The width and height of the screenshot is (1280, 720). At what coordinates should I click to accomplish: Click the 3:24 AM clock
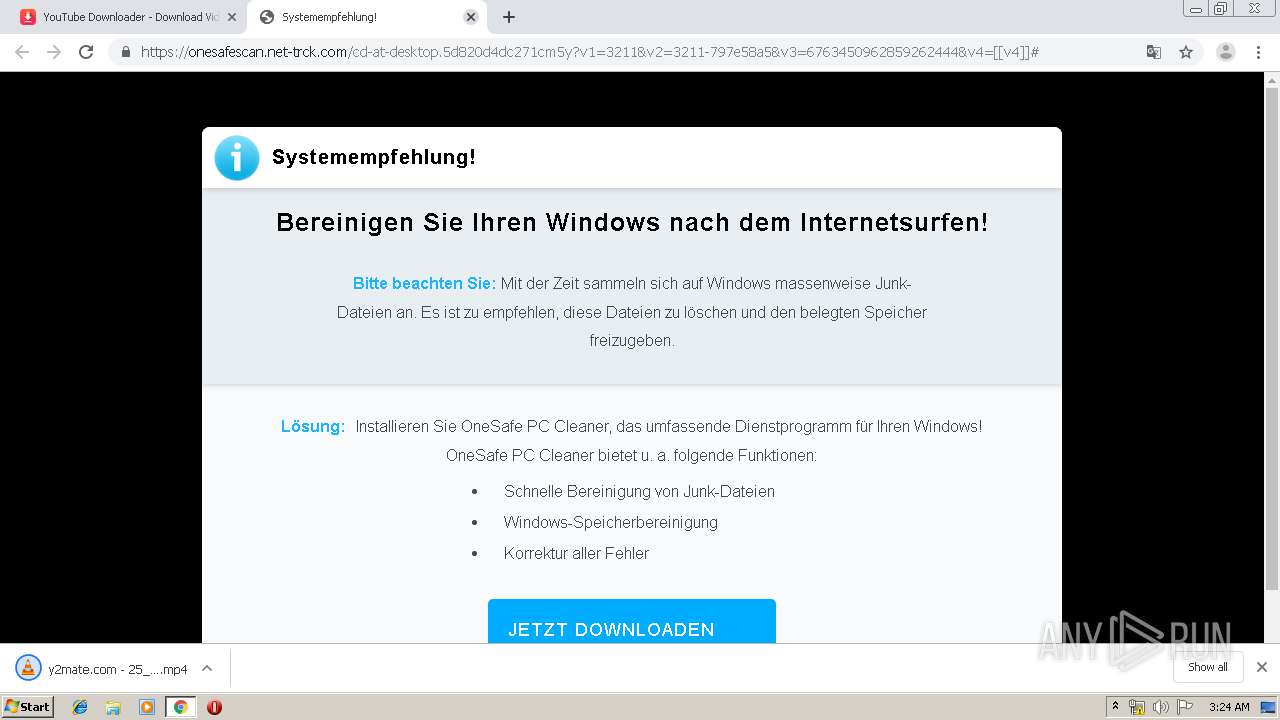click(x=1229, y=707)
